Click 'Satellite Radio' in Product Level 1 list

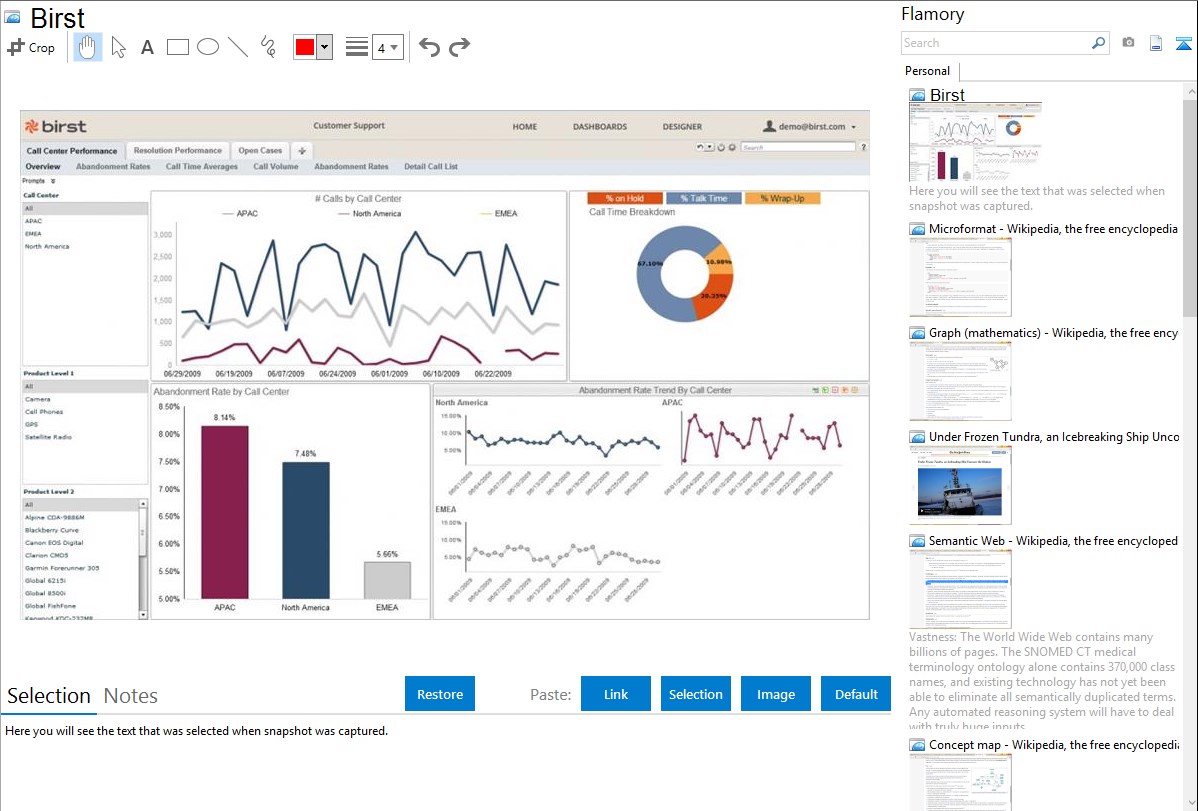pos(48,437)
